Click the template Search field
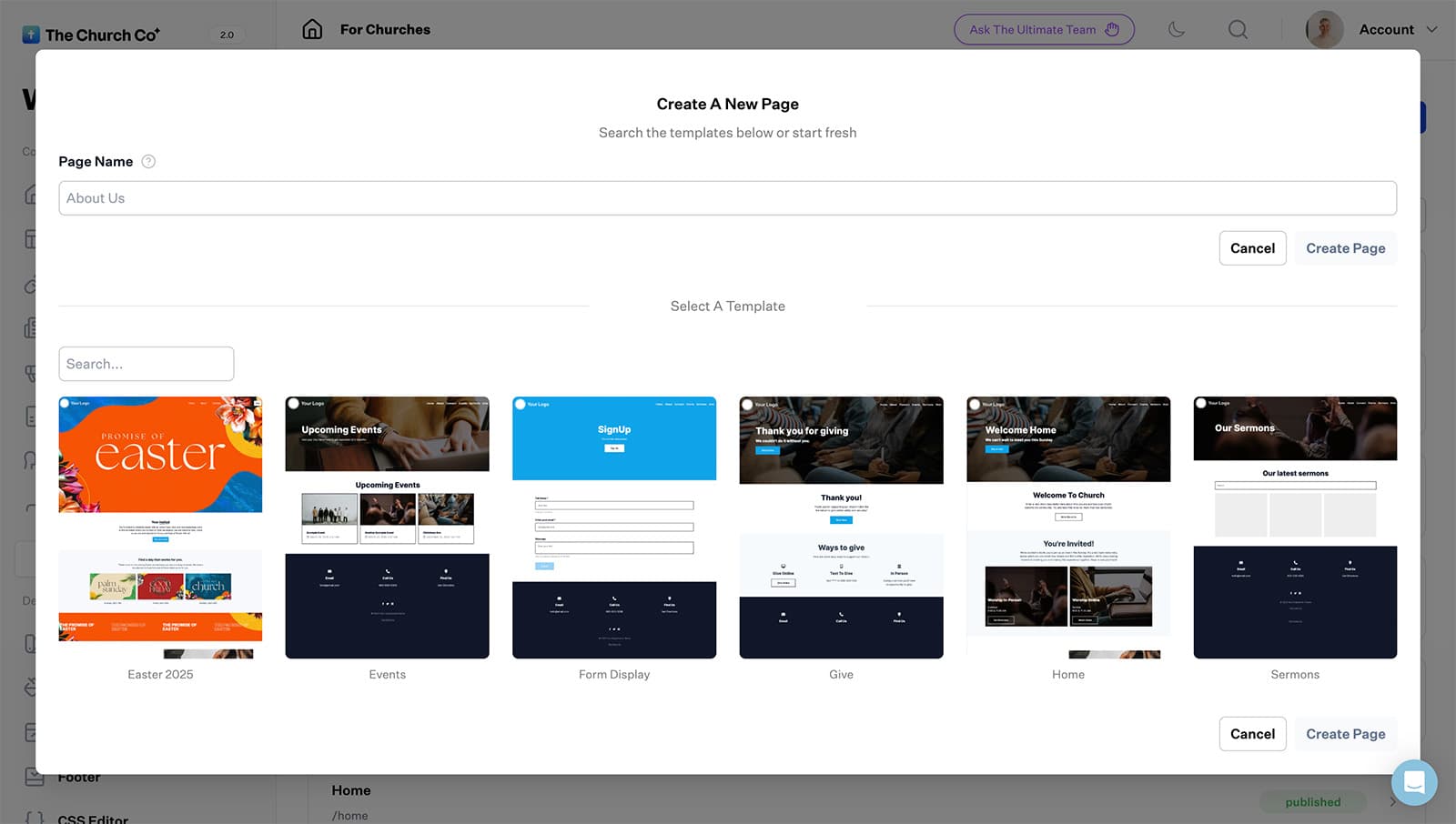 [146, 364]
